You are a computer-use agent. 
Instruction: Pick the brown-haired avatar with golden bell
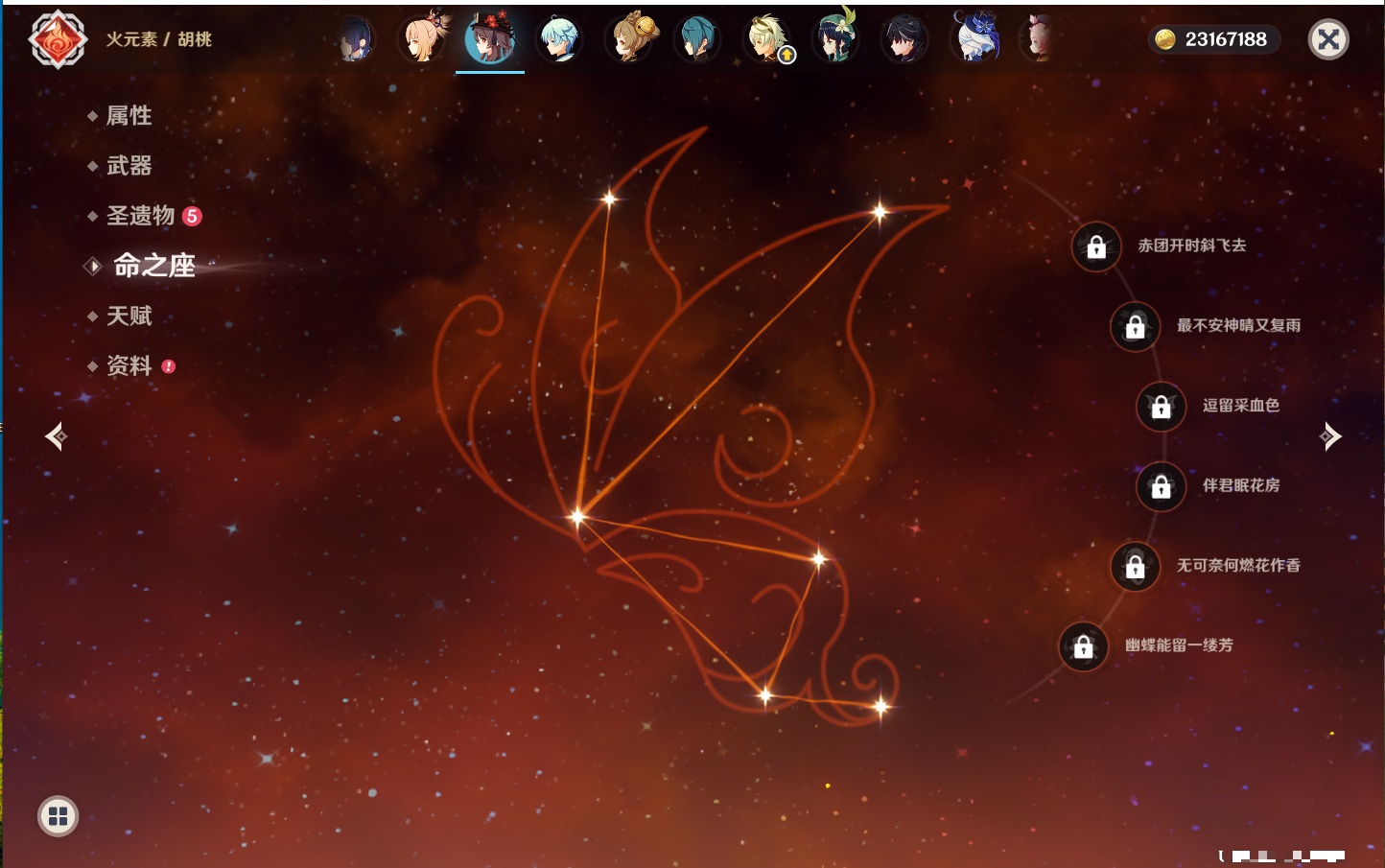click(629, 38)
